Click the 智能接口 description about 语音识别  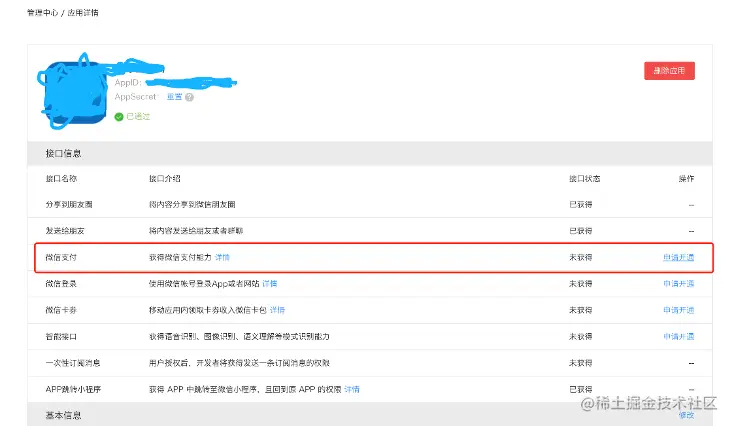coord(239,336)
